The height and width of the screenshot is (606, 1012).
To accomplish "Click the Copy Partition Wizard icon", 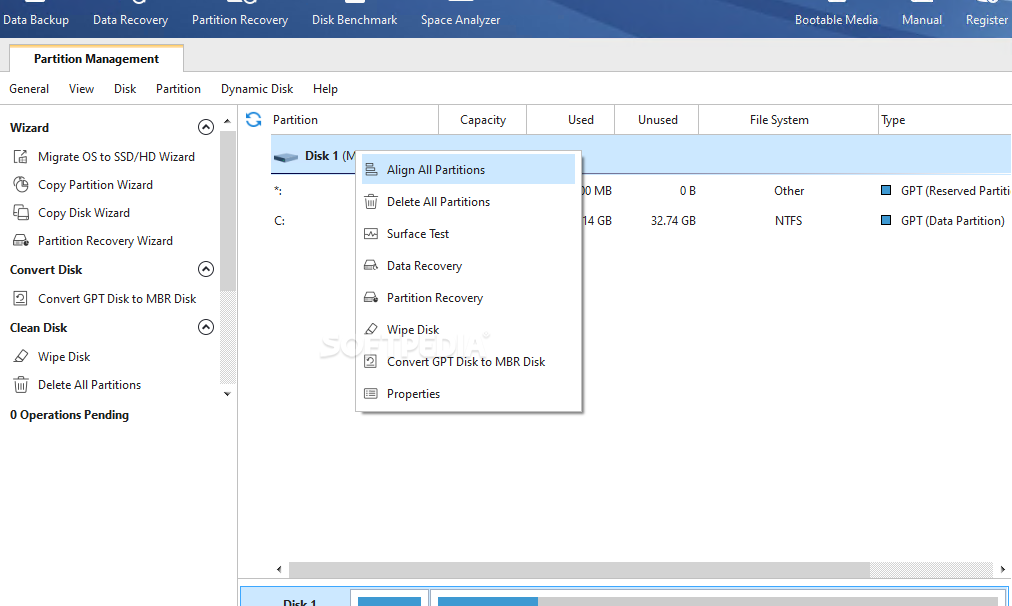I will [x=21, y=185].
